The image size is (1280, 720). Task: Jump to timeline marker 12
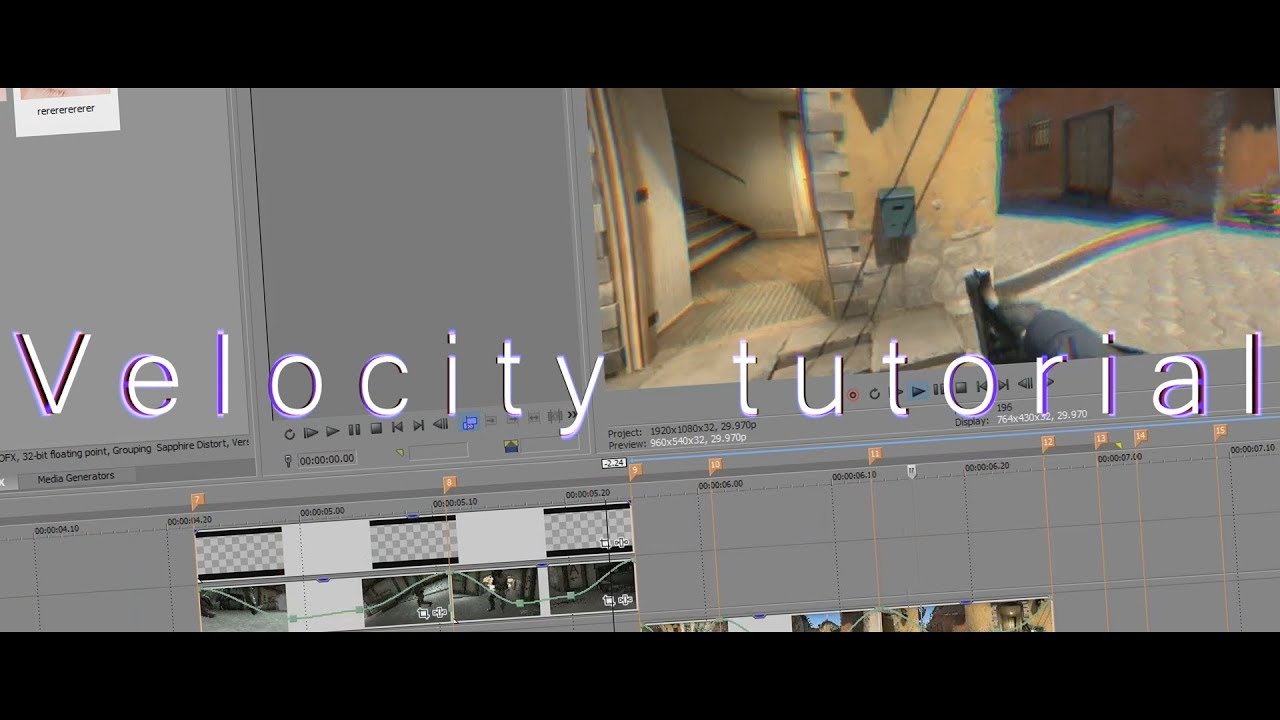[x=1047, y=442]
